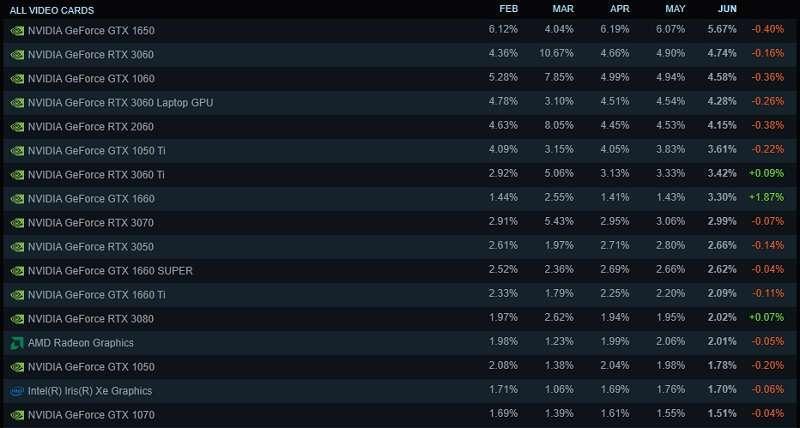This screenshot has height=428, width=800.
Task: Click NVIDIA icon next to RTX 3060
Action: pyautogui.click(x=17, y=55)
